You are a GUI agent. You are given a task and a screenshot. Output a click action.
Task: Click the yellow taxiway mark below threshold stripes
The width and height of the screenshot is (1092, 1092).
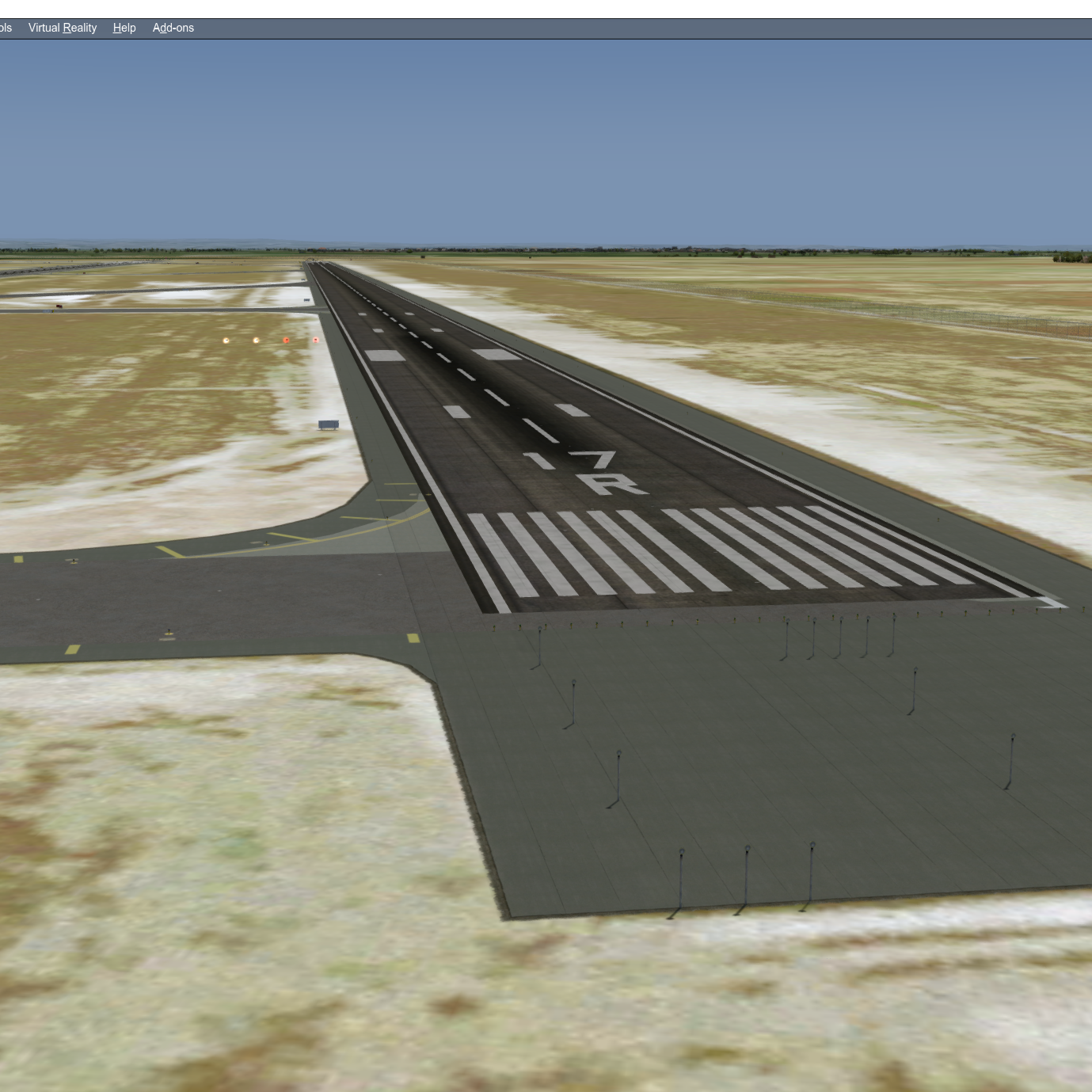pos(413,638)
